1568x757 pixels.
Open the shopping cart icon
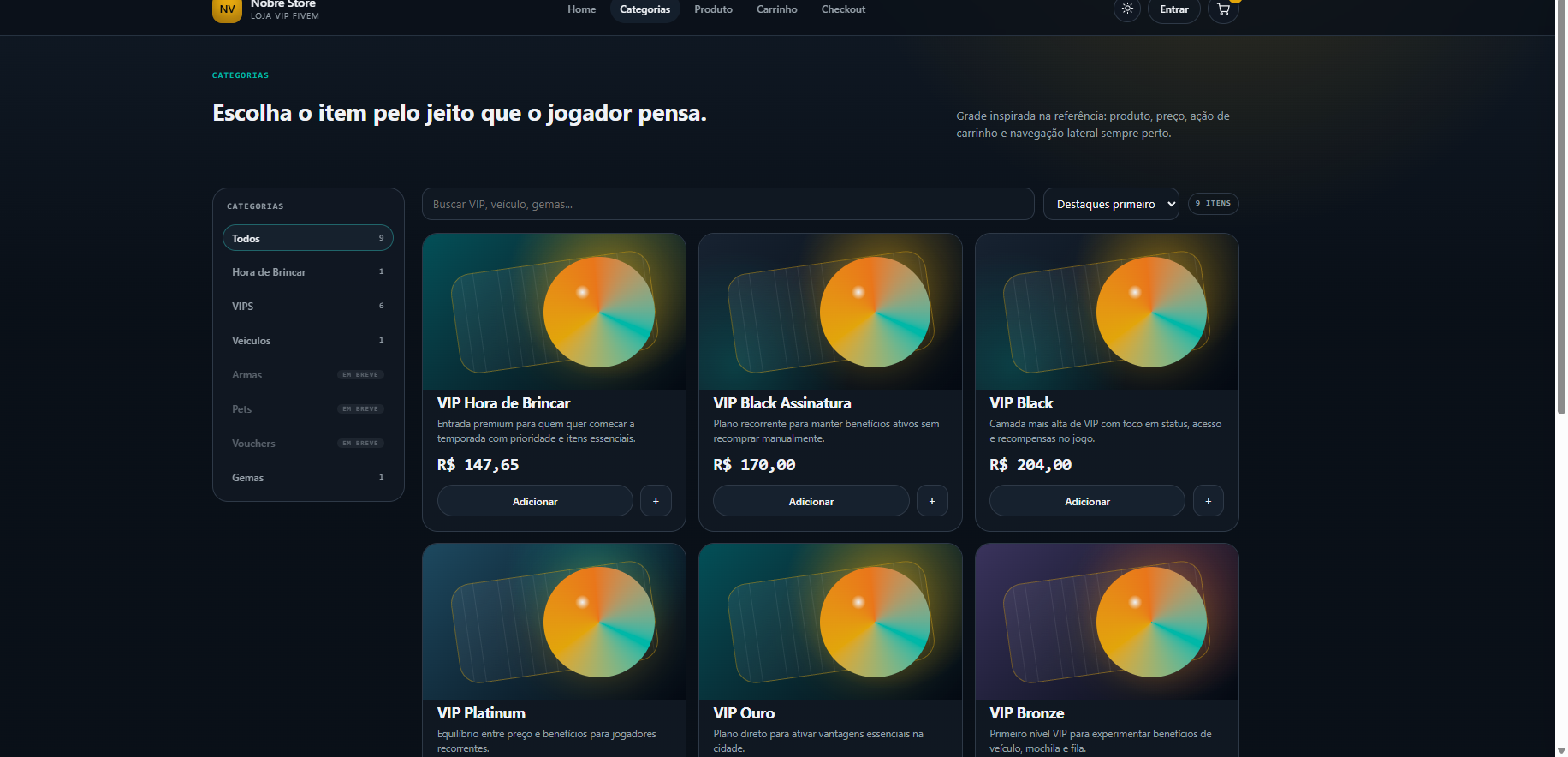tap(1223, 9)
